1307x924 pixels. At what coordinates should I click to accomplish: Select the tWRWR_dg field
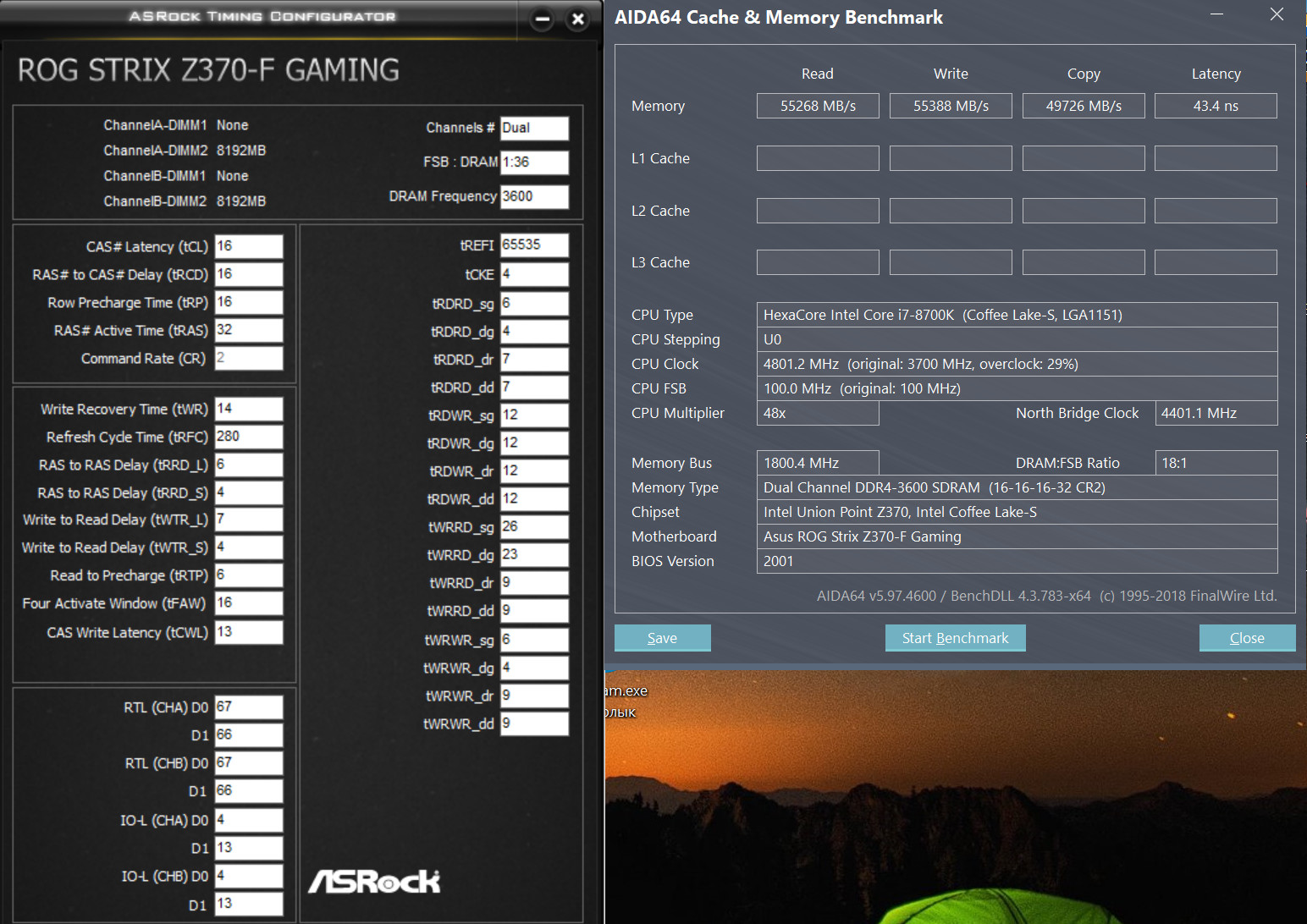[534, 668]
